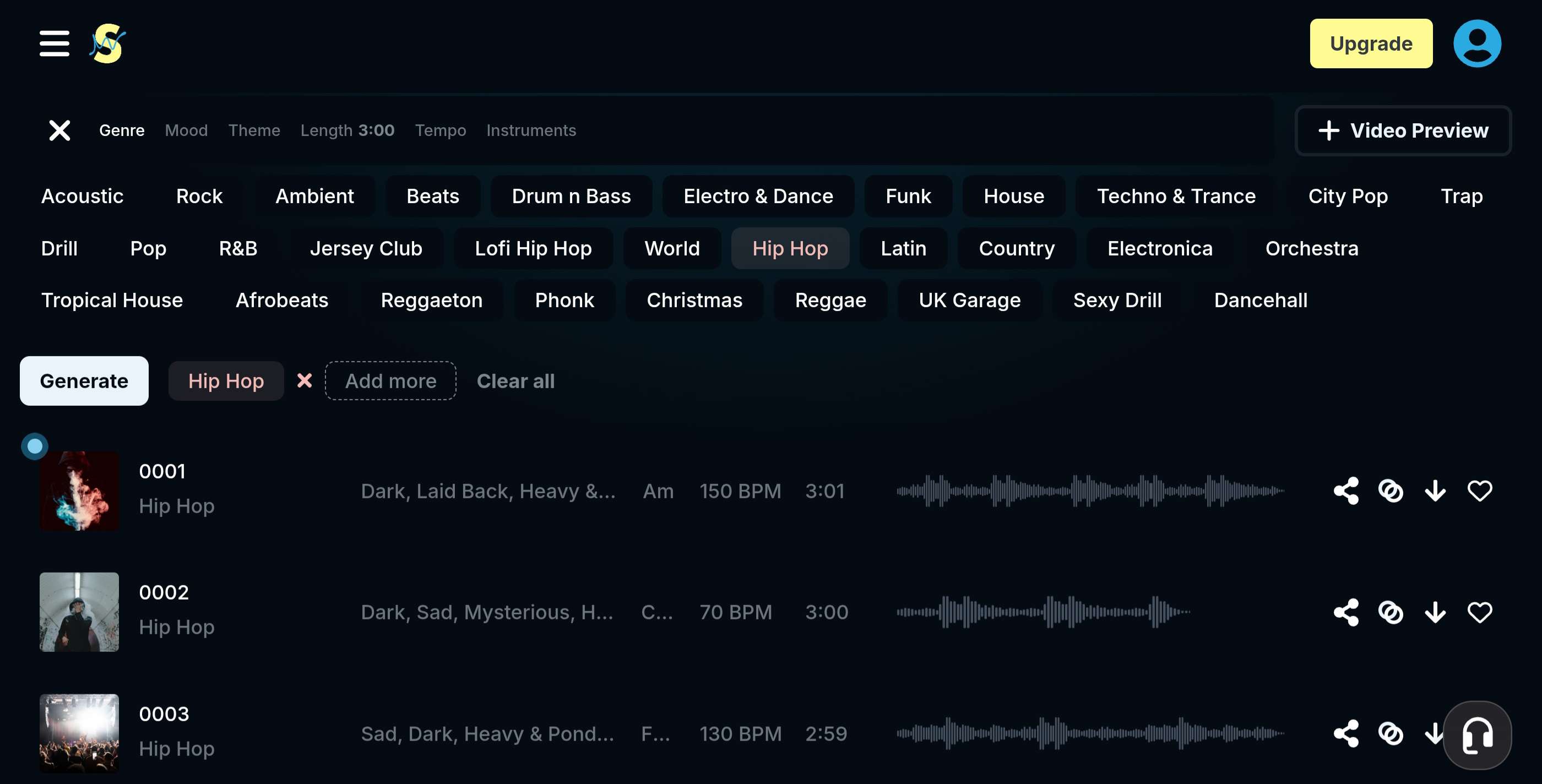Open Add more genre selector
Image resolution: width=1542 pixels, height=784 pixels.
tap(390, 380)
